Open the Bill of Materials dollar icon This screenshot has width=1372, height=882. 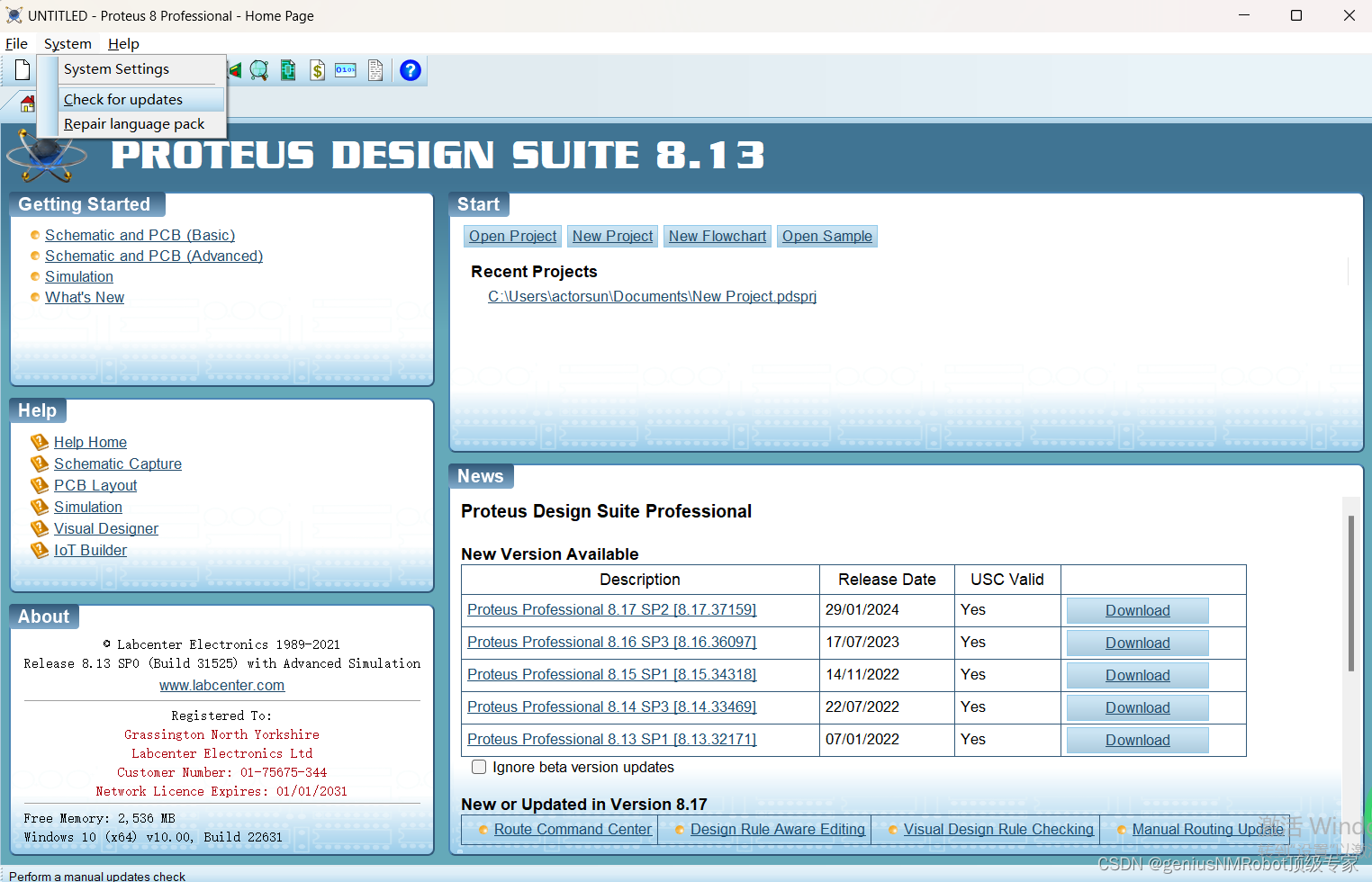(x=318, y=70)
